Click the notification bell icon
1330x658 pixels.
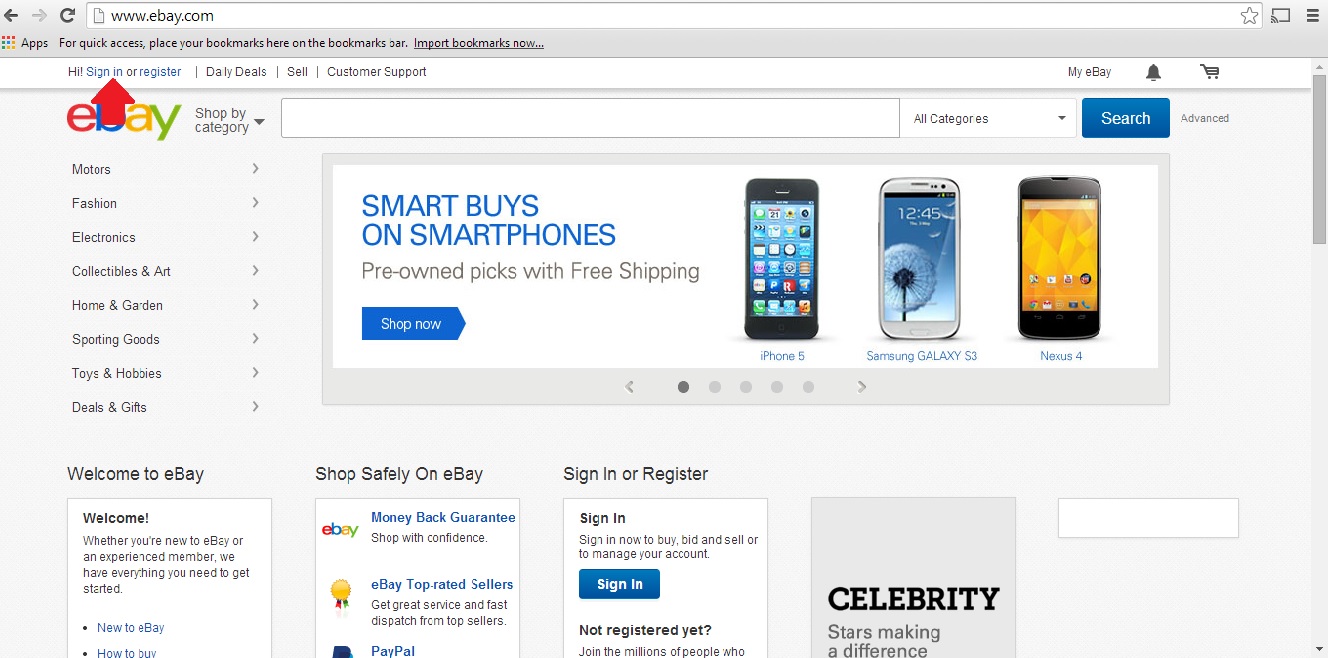(1152, 71)
